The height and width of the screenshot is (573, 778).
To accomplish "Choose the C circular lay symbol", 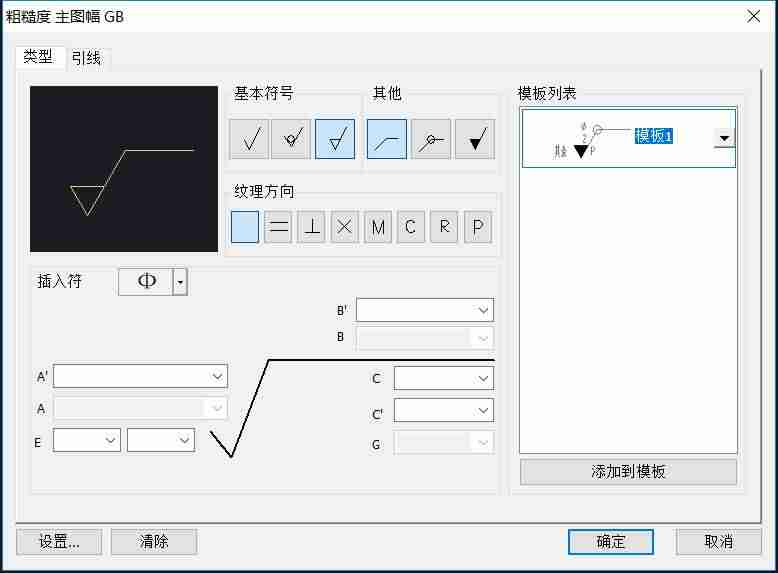I will (411, 227).
